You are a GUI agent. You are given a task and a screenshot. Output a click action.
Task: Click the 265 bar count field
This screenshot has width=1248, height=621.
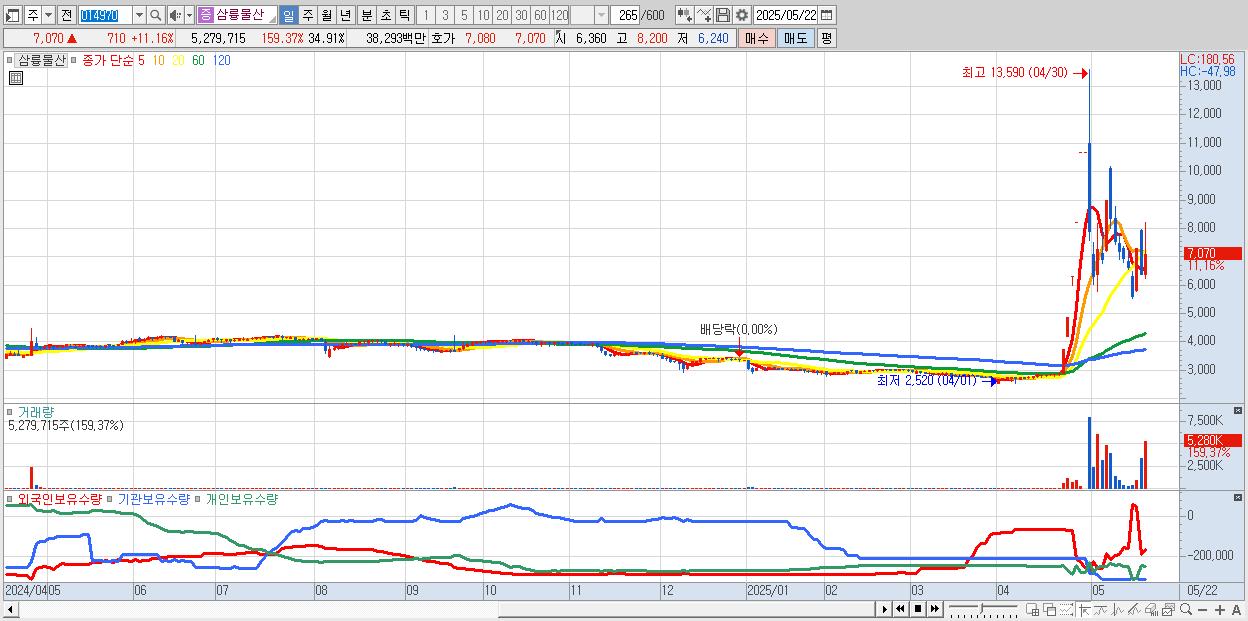(x=626, y=15)
